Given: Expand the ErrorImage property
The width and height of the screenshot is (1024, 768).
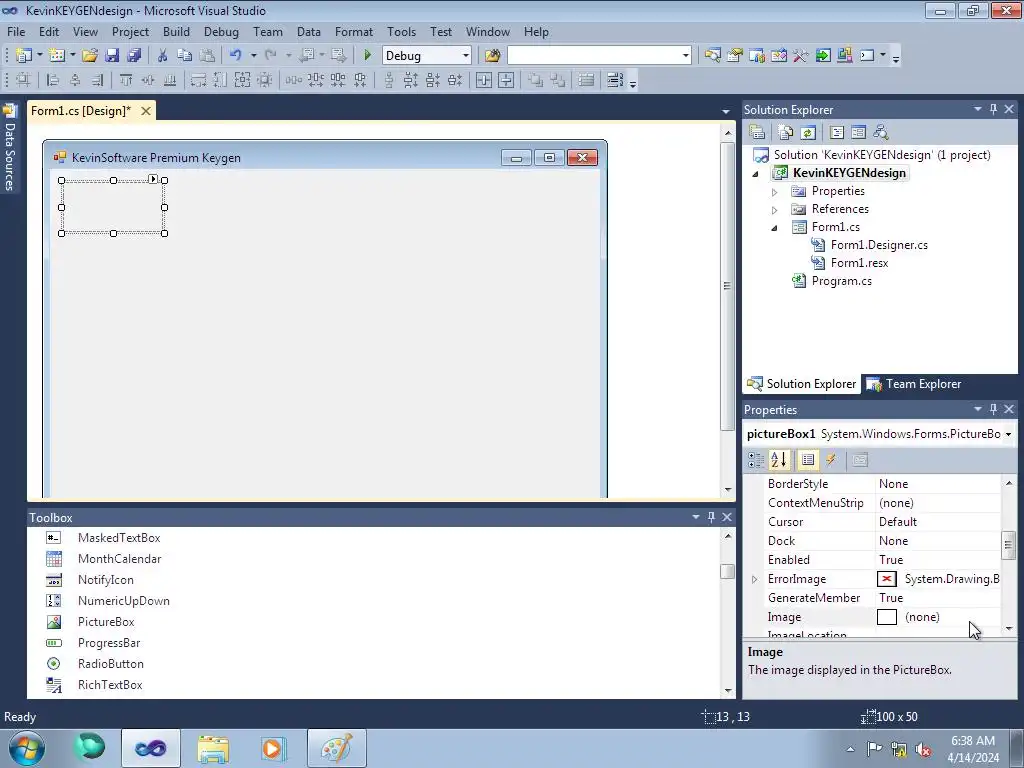Looking at the screenshot, I should pyautogui.click(x=754, y=579).
